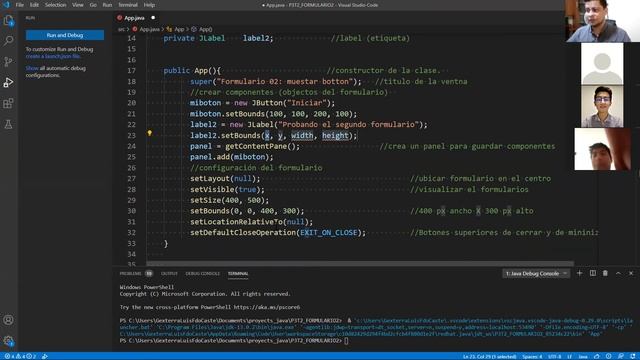
Task: Open the Help menu
Action: [x=149, y=5]
